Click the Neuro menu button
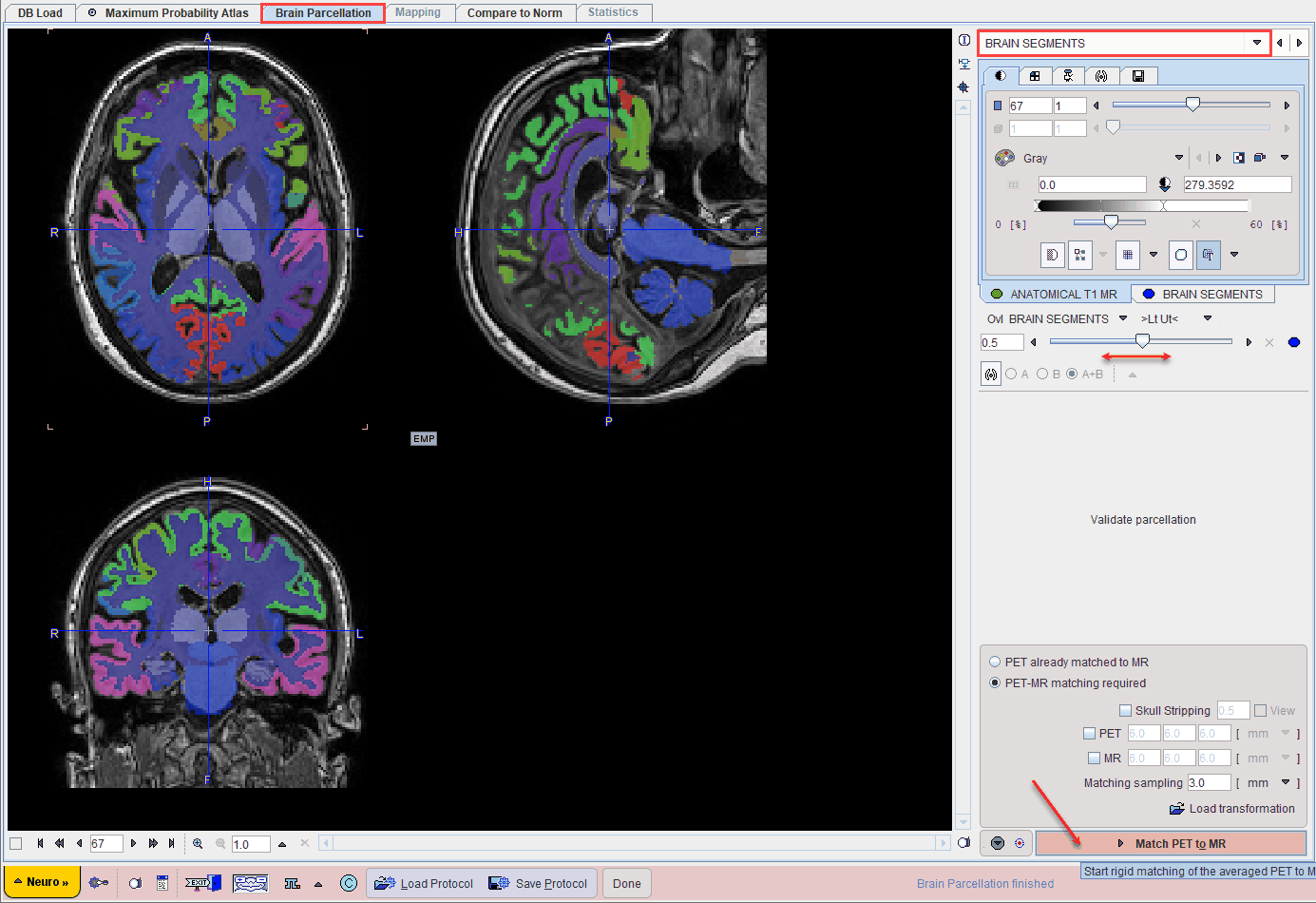This screenshot has height=903, width=1316. coord(41,882)
